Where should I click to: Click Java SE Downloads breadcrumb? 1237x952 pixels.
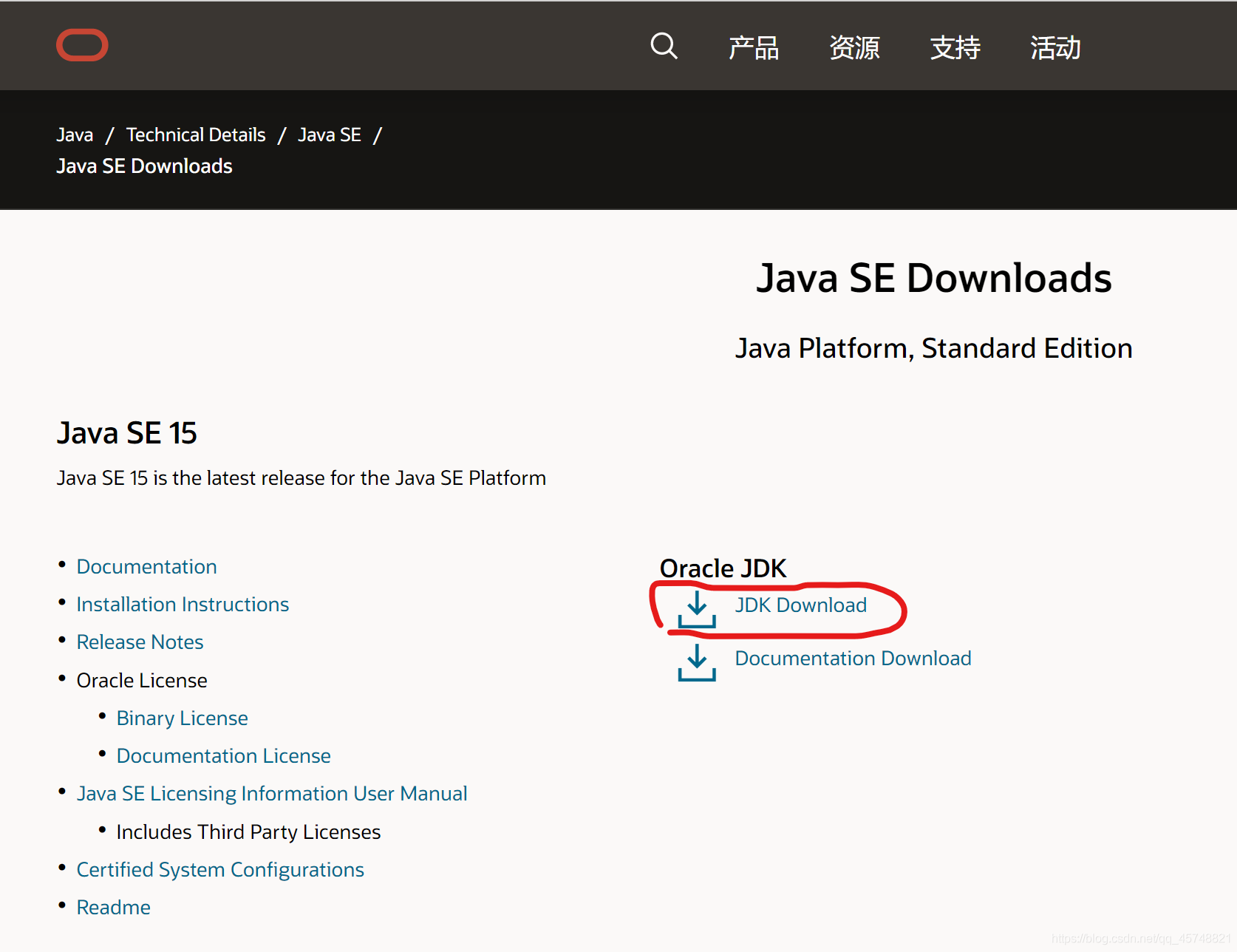pyautogui.click(x=145, y=166)
